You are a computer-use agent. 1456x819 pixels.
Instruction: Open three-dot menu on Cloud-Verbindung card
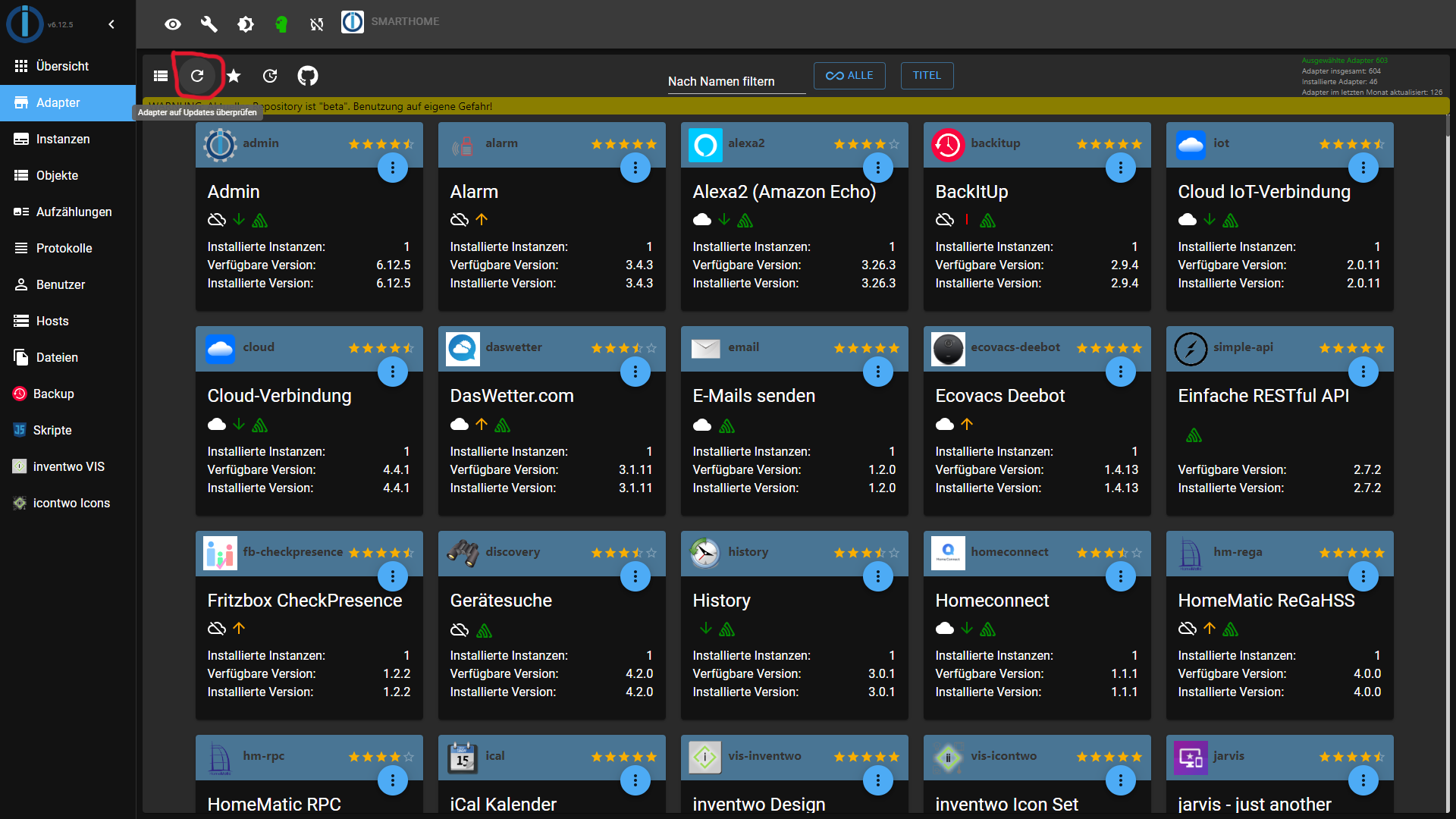pyautogui.click(x=393, y=372)
